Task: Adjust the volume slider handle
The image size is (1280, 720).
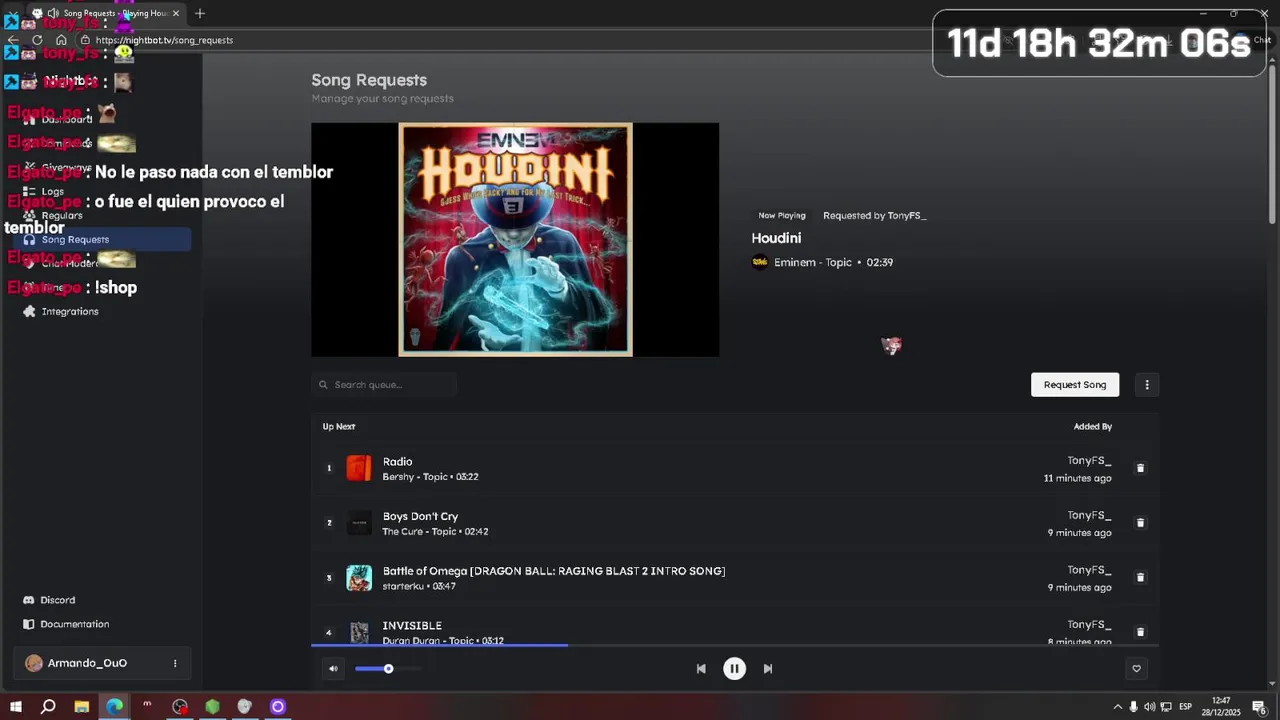Action: click(388, 669)
